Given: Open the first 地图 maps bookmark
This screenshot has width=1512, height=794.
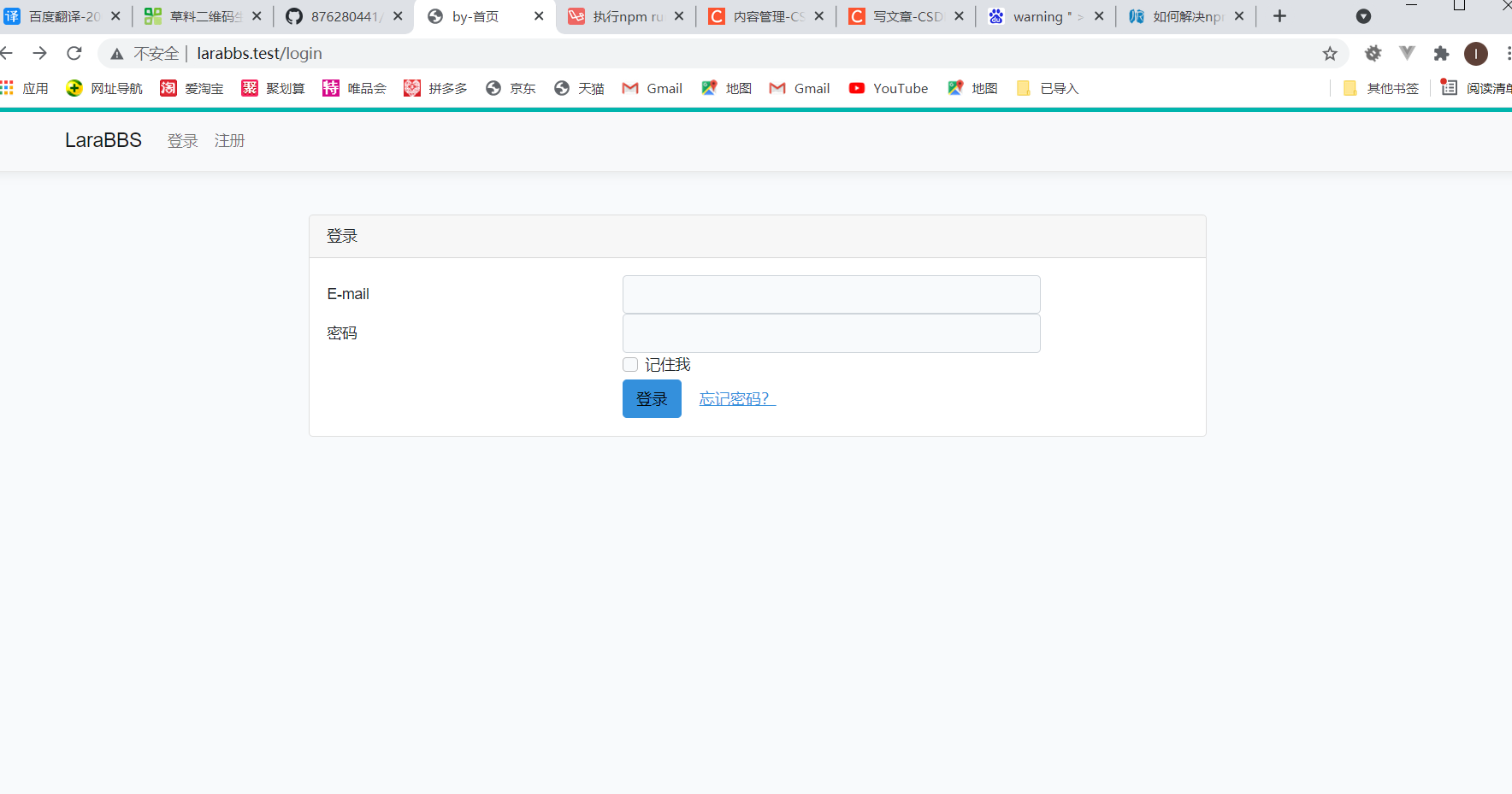Looking at the screenshot, I should [726, 88].
